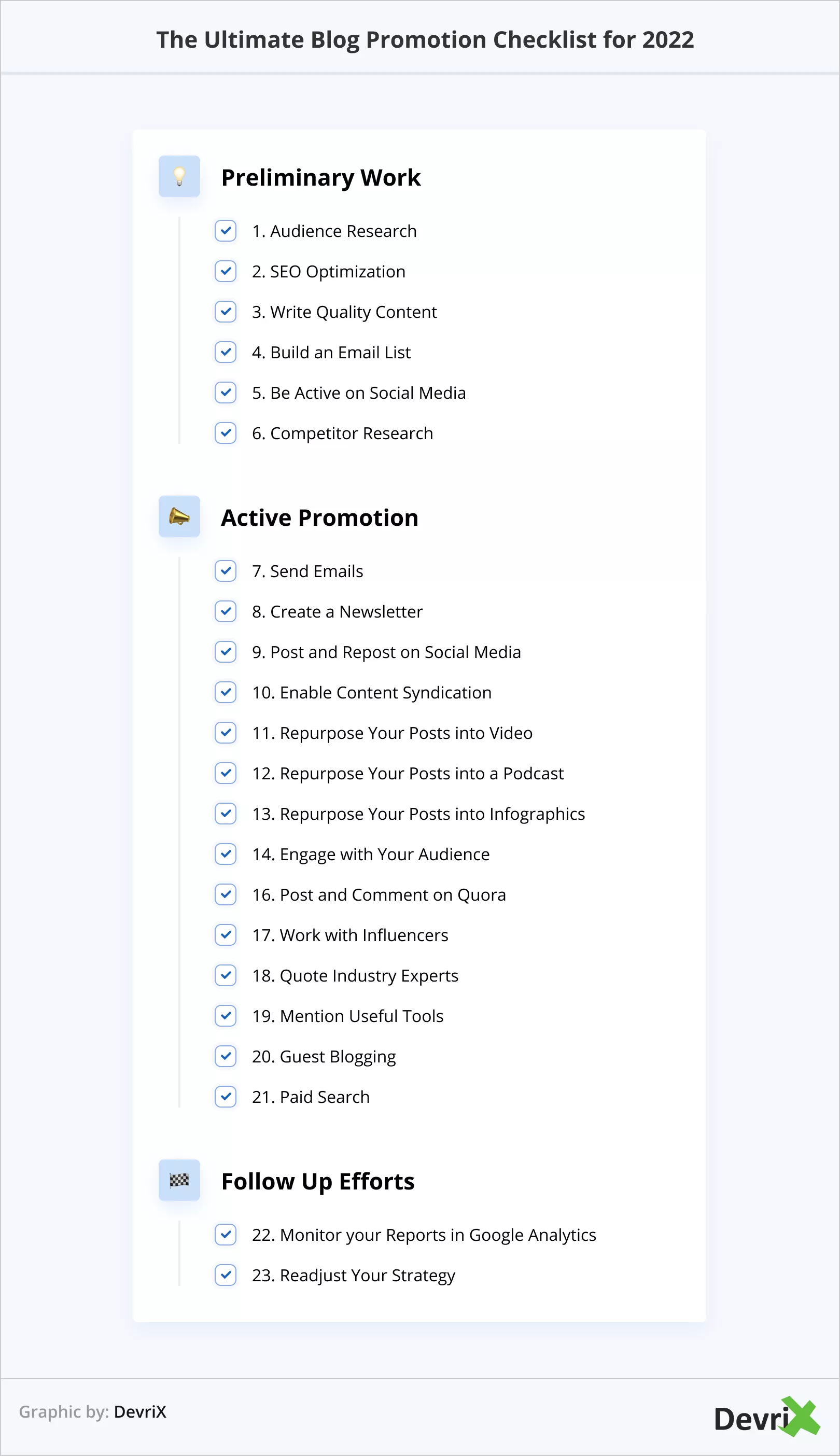Screen dimensions: 840x1456
Task: Uncheck the Guest Blogging checkbox
Action: (226, 1056)
